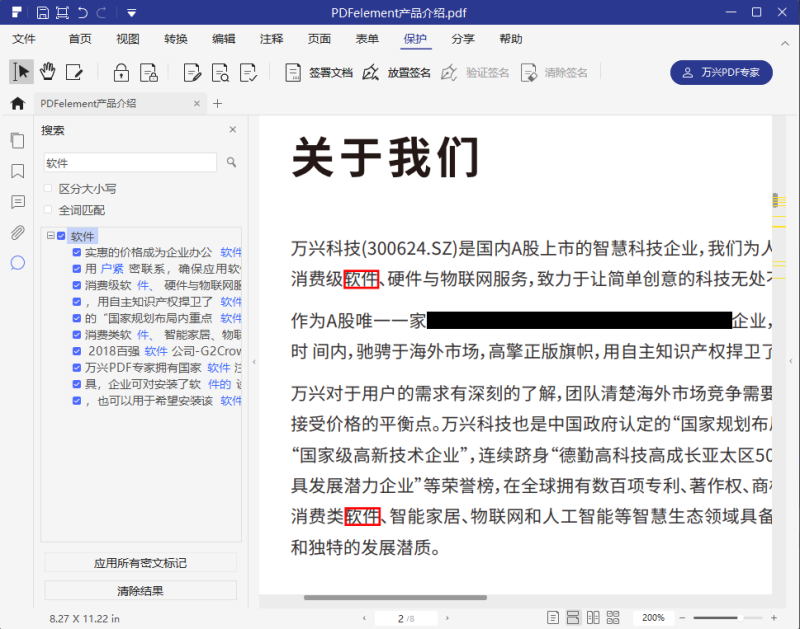Open the quick access toolbar dropdown arrow
The height and width of the screenshot is (629, 800).
point(131,13)
